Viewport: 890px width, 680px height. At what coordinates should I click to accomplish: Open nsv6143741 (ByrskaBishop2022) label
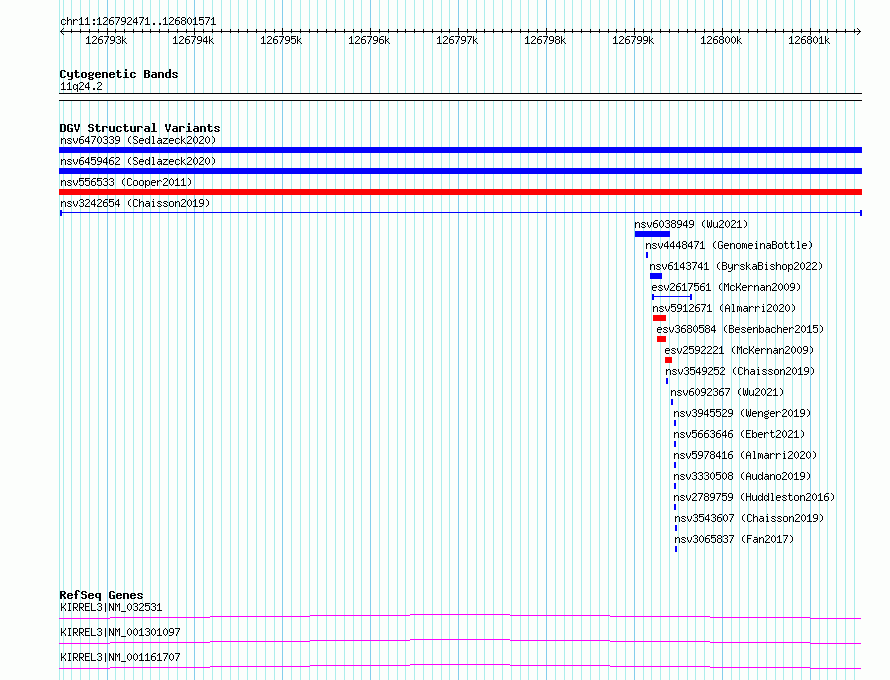[x=736, y=266]
